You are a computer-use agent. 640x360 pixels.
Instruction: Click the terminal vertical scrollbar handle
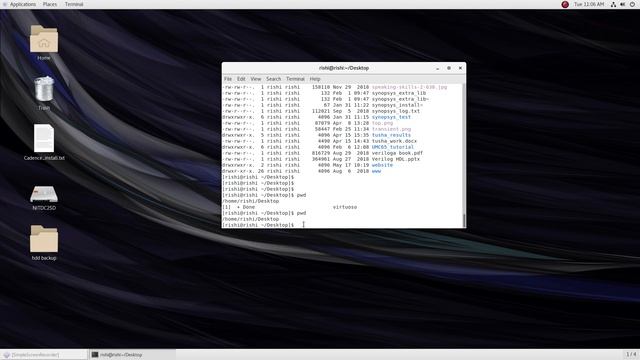click(464, 220)
